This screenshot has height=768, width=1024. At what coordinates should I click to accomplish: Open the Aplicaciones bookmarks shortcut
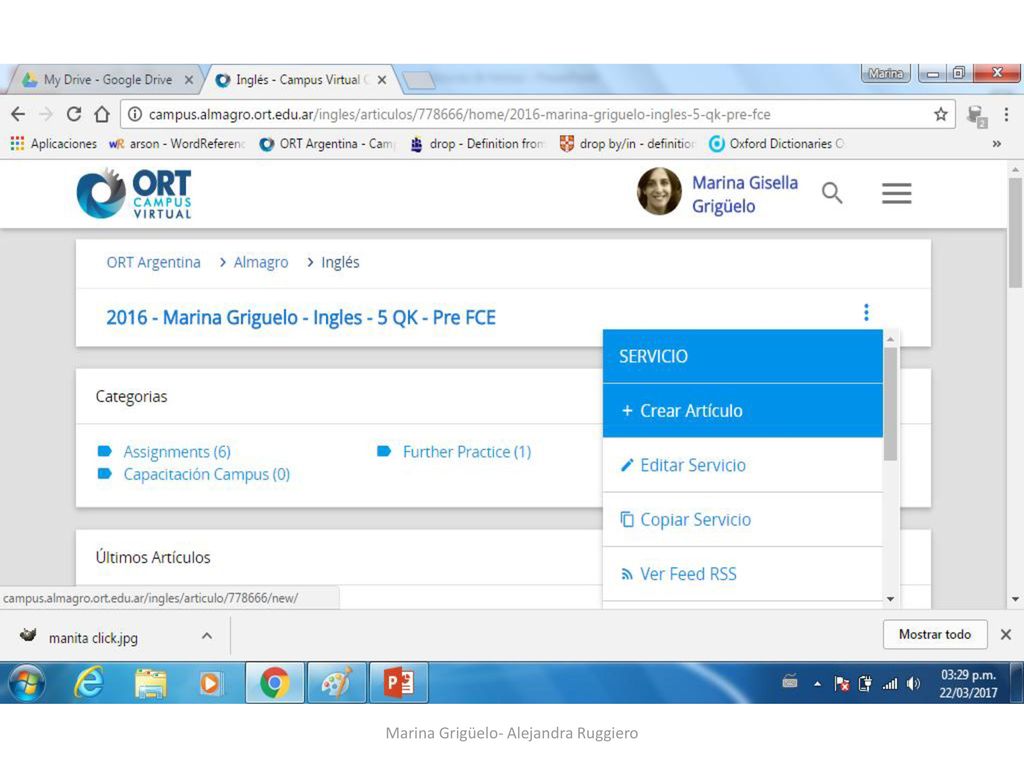pos(54,144)
